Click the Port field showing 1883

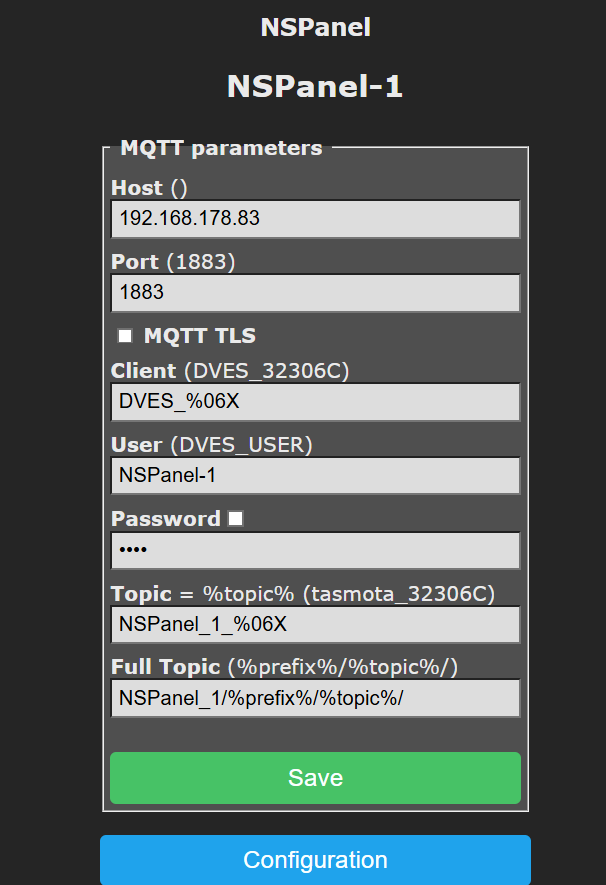[x=315, y=293]
